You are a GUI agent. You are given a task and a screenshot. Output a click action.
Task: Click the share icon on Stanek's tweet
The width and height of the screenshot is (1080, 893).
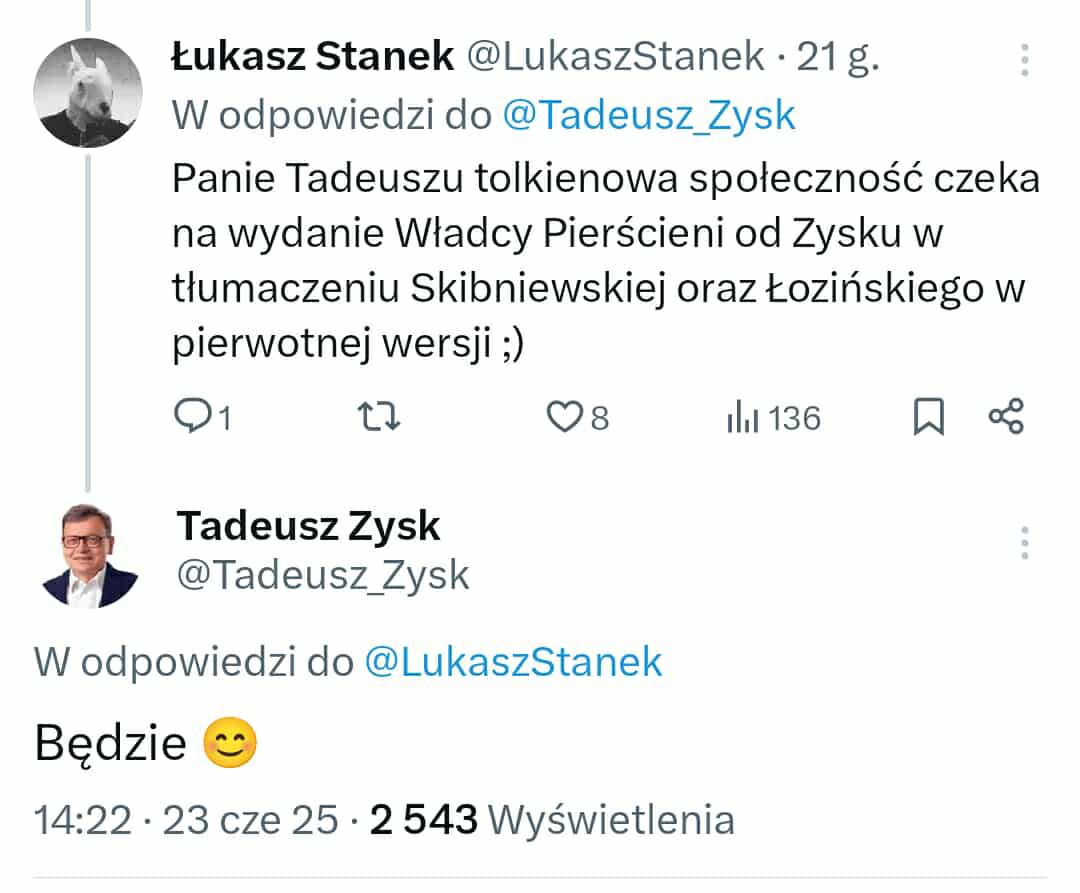click(1005, 417)
